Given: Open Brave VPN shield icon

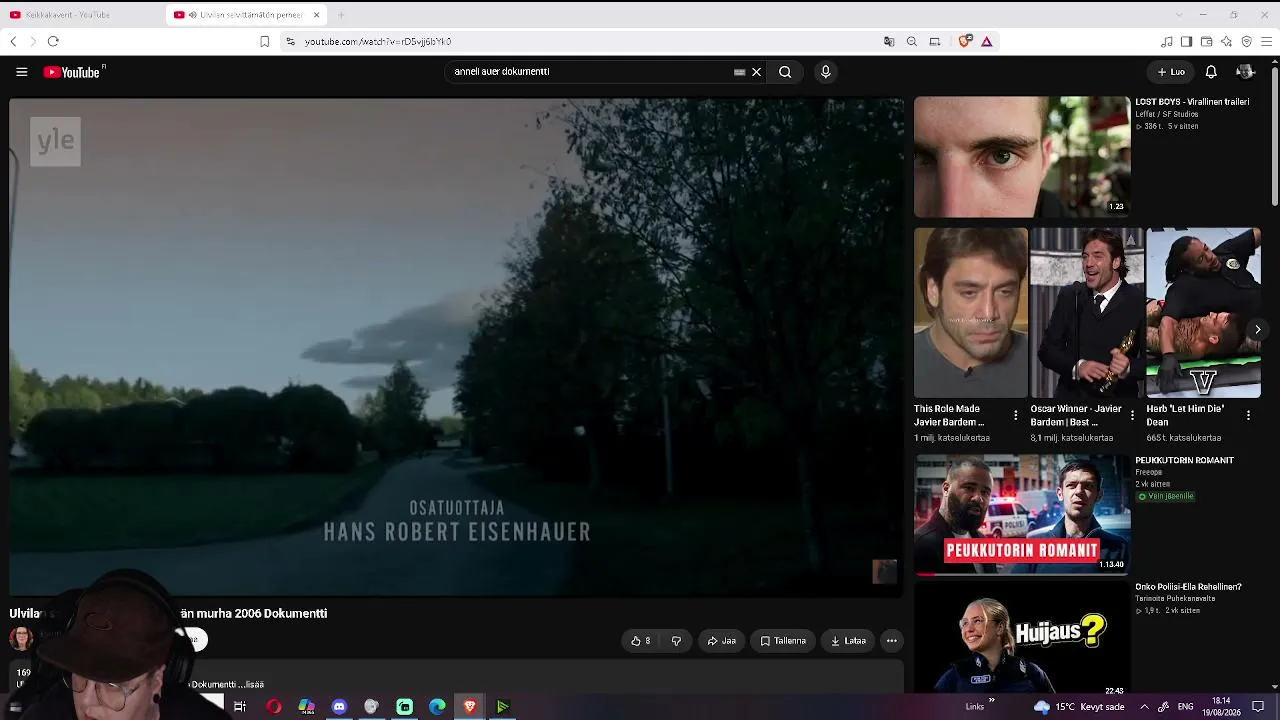Looking at the screenshot, I should [1247, 41].
